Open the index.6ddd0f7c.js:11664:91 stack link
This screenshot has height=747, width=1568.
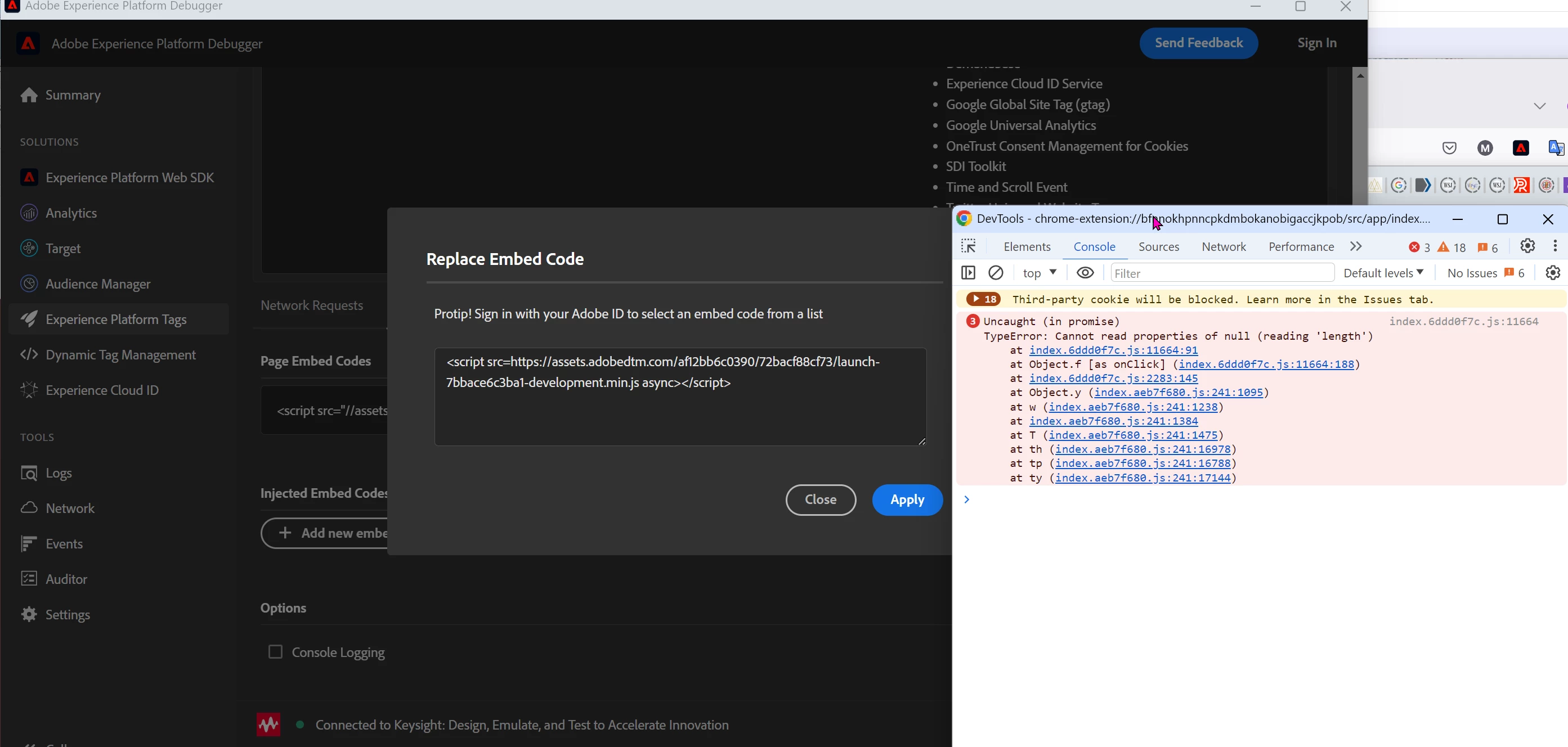click(x=1113, y=350)
